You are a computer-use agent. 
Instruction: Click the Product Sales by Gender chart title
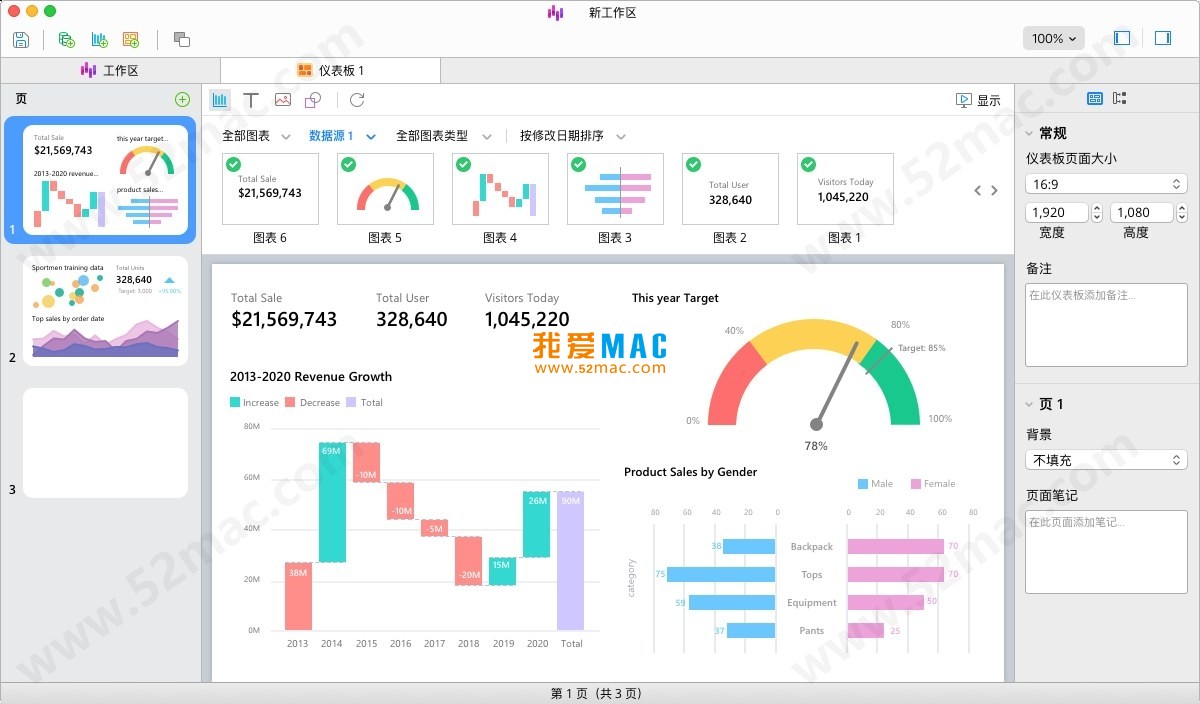[690, 472]
